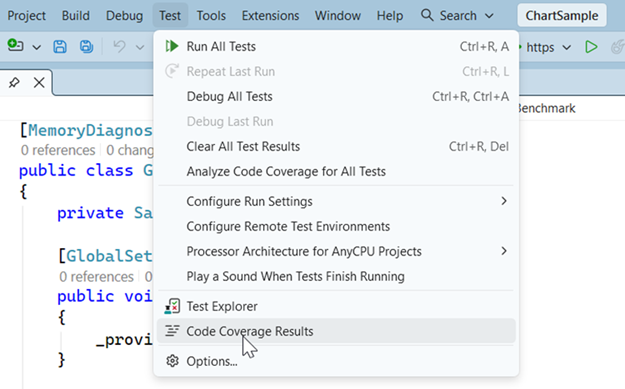Click the Hot Reload flame icon
This screenshot has height=389, width=625.
(x=618, y=47)
